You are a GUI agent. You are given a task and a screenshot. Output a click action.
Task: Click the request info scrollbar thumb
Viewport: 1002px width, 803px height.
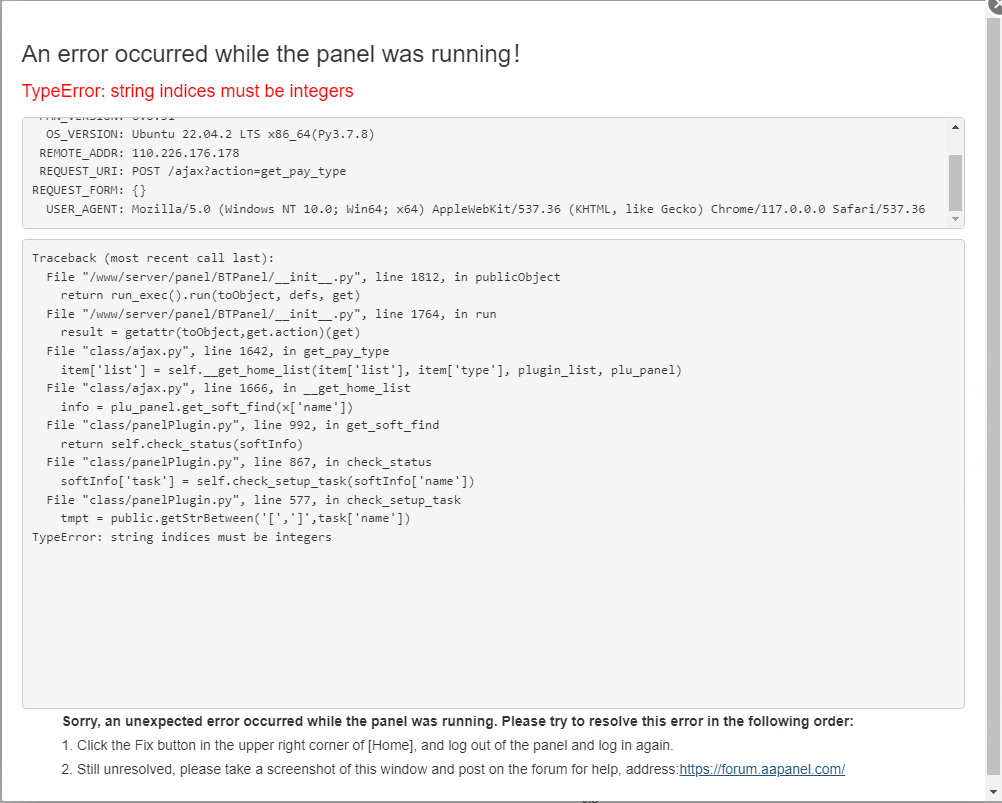[955, 181]
